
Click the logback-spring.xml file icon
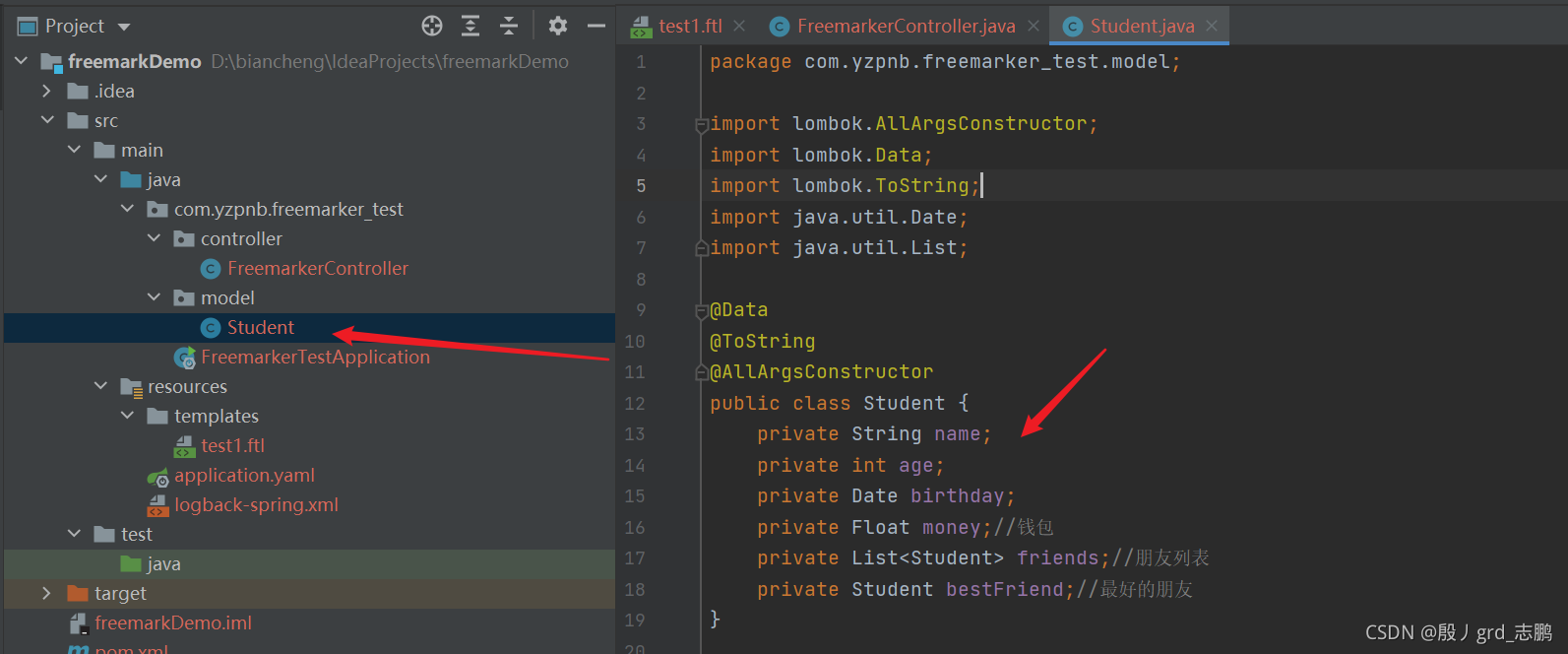[x=157, y=505]
